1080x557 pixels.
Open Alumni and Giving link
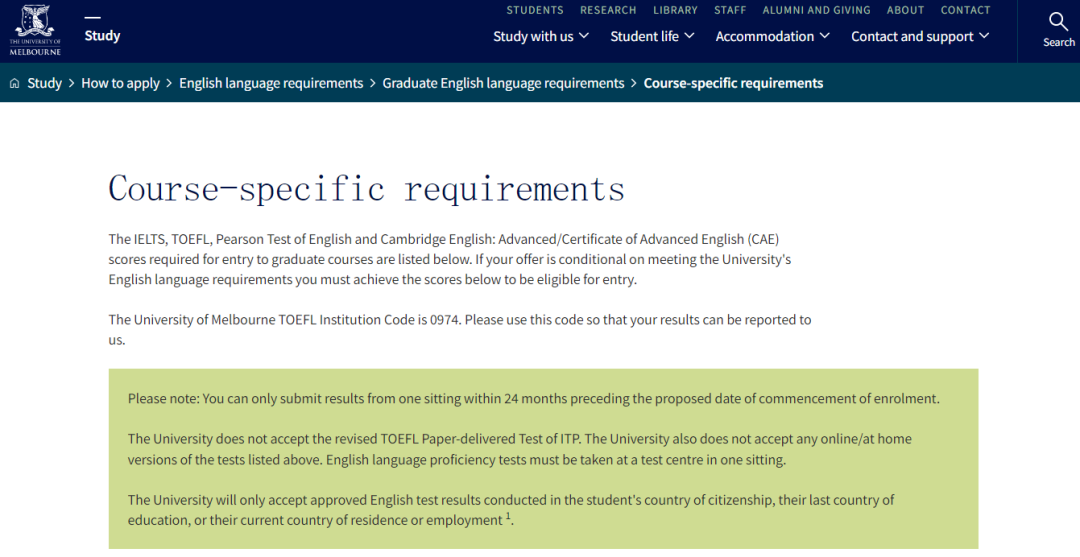[816, 10]
